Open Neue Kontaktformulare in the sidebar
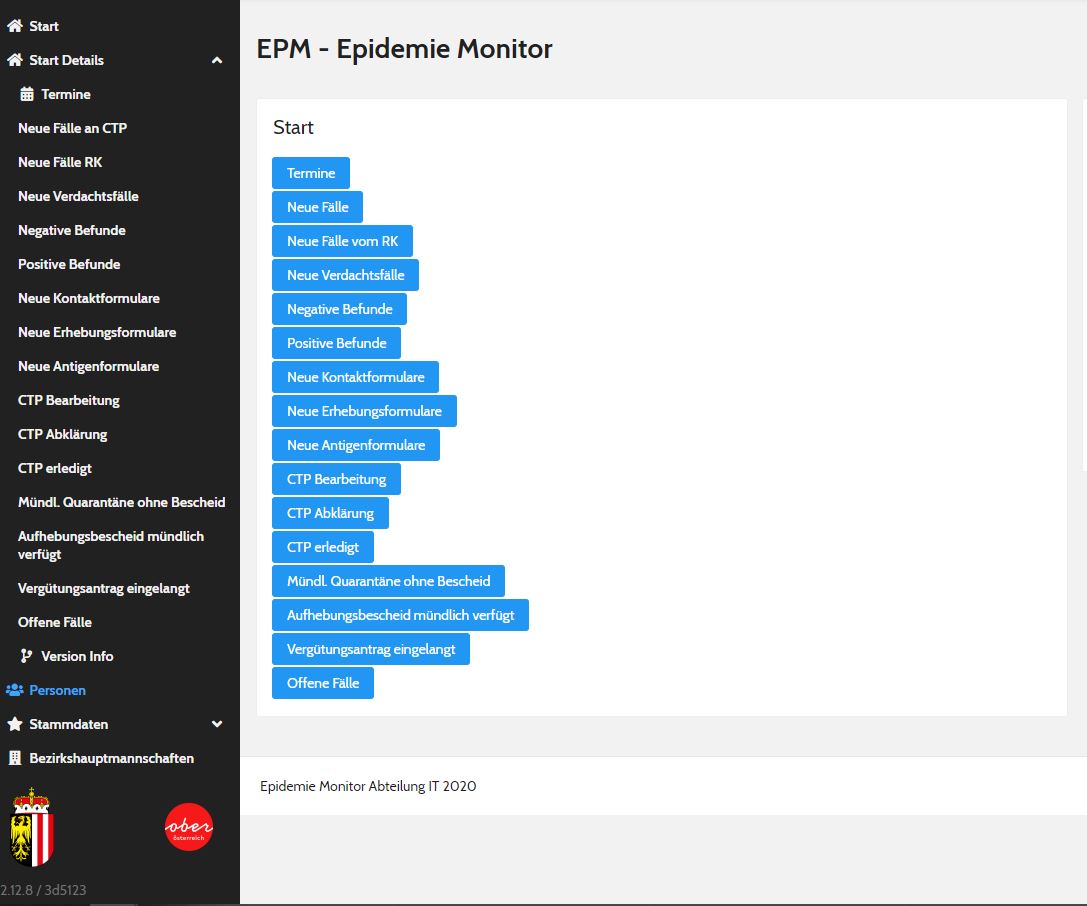This screenshot has height=906, width=1087. click(x=89, y=298)
